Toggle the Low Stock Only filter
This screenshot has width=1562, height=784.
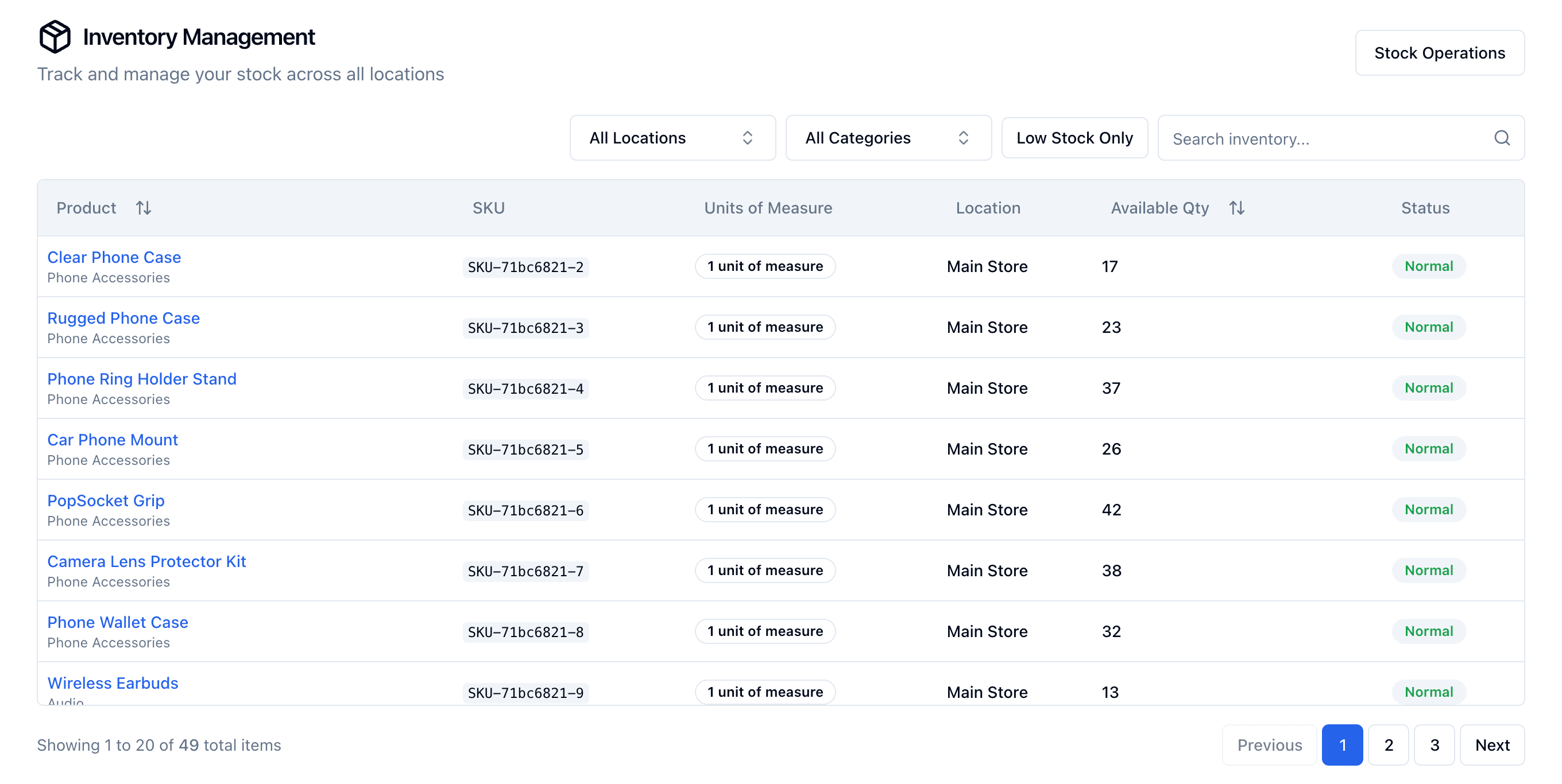1074,138
